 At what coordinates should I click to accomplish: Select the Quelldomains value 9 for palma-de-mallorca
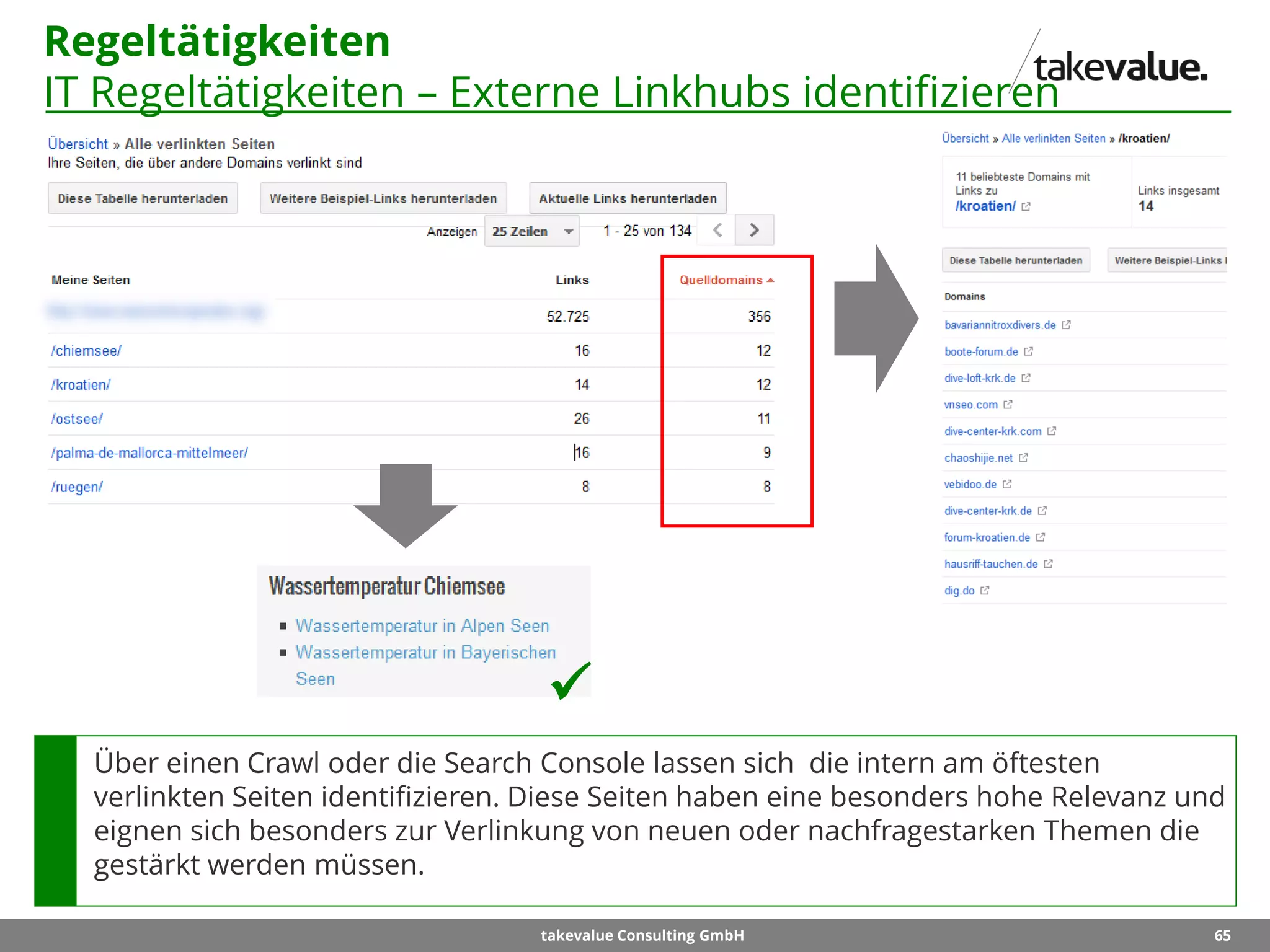tap(767, 453)
